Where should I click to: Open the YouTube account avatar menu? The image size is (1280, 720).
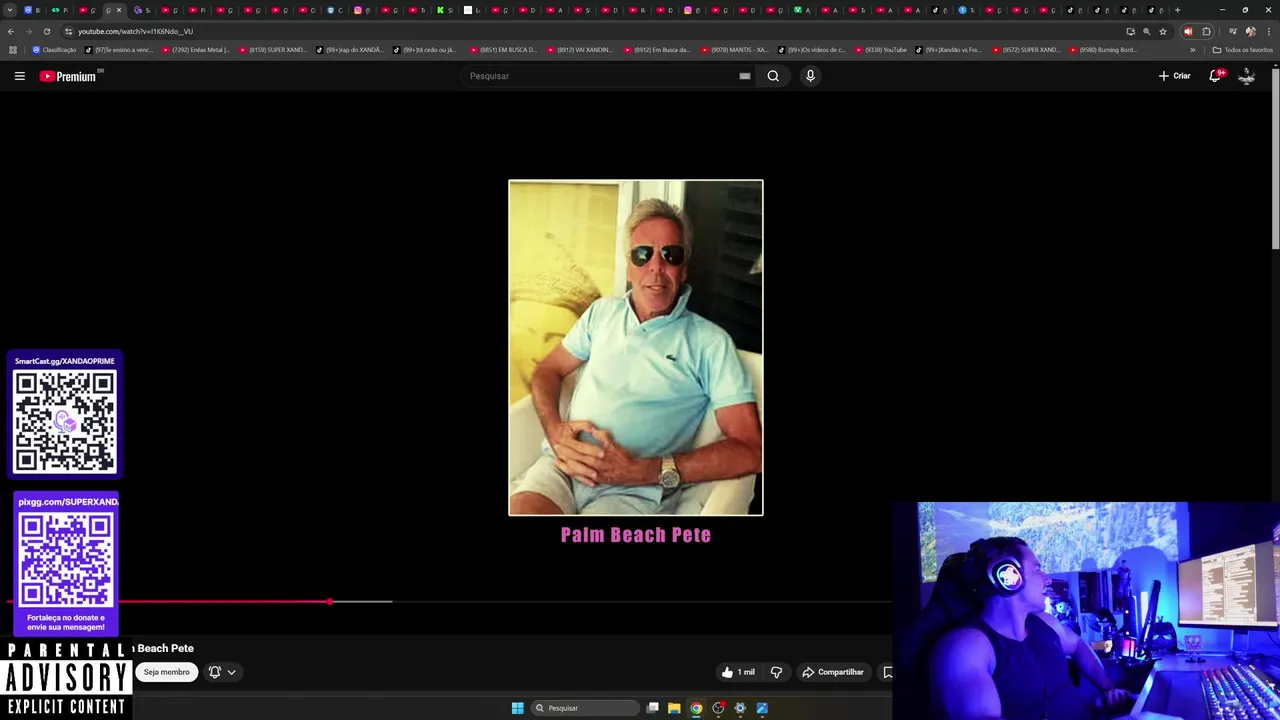coord(1246,76)
